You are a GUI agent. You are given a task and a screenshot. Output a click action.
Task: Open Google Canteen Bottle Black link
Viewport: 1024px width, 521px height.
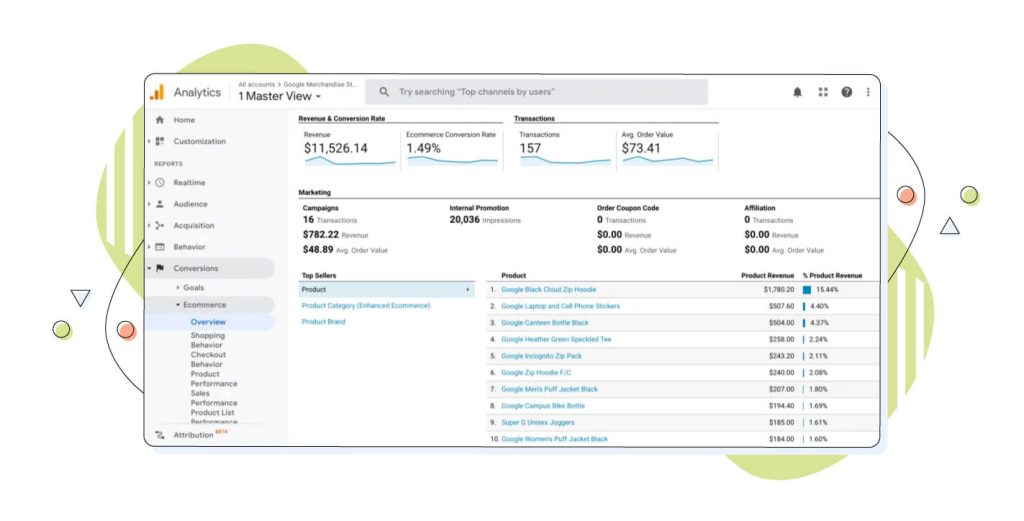click(545, 323)
